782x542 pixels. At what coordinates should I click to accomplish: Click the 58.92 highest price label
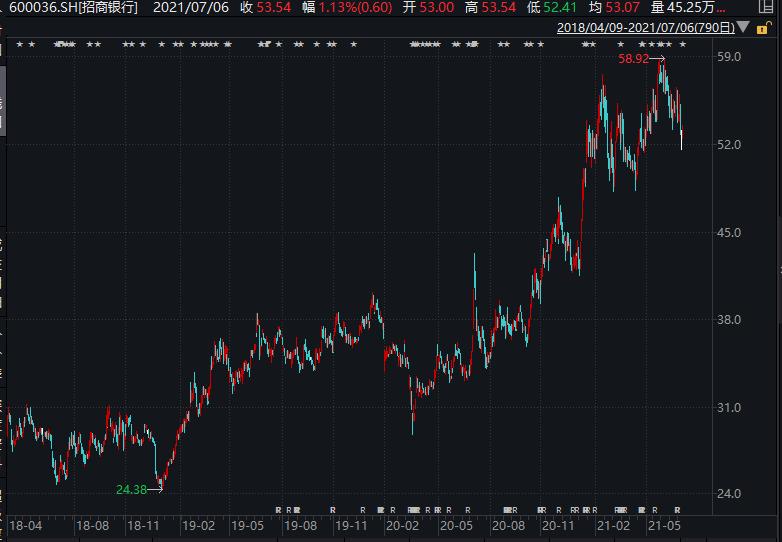(634, 61)
